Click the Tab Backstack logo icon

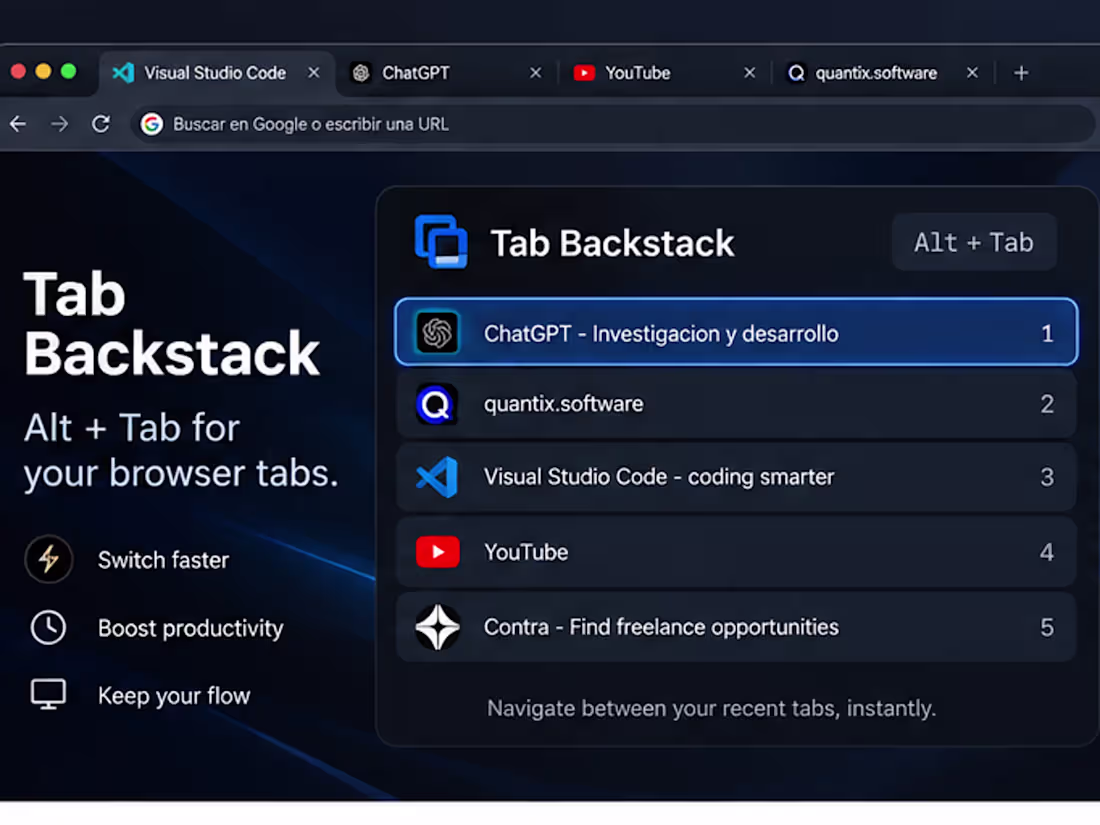coord(441,242)
